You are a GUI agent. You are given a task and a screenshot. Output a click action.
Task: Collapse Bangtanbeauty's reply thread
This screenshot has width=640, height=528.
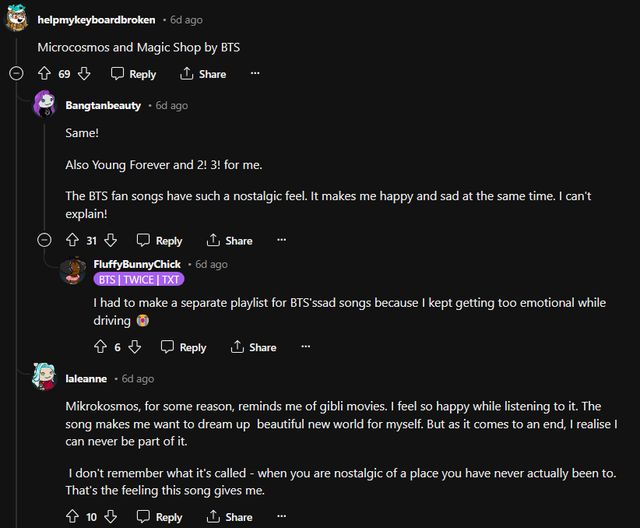click(x=44, y=240)
